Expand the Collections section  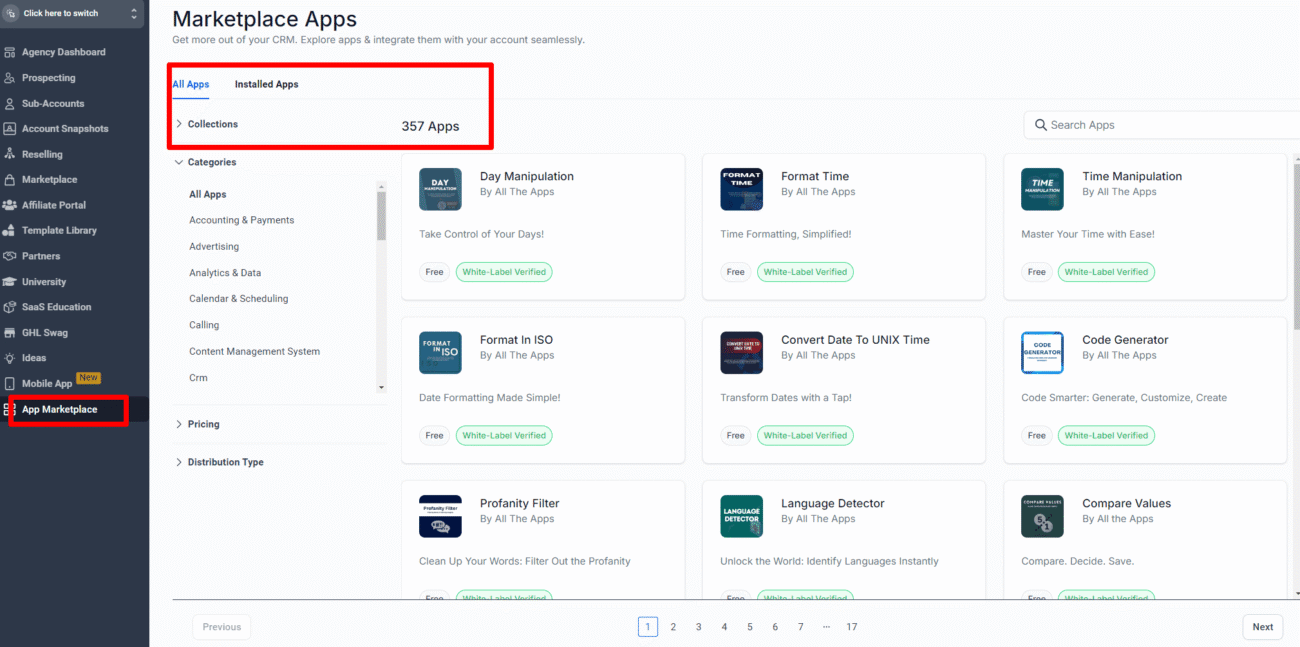(212, 123)
